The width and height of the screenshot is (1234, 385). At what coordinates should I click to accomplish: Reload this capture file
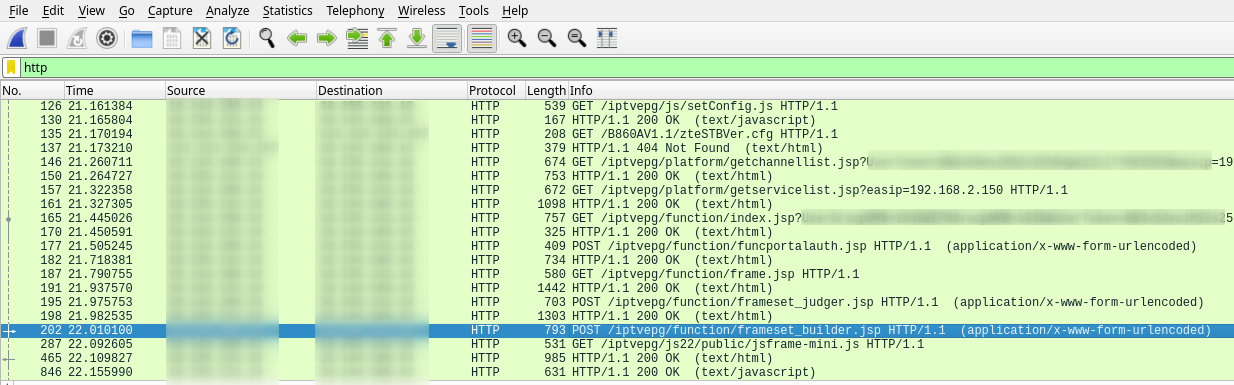(x=232, y=38)
